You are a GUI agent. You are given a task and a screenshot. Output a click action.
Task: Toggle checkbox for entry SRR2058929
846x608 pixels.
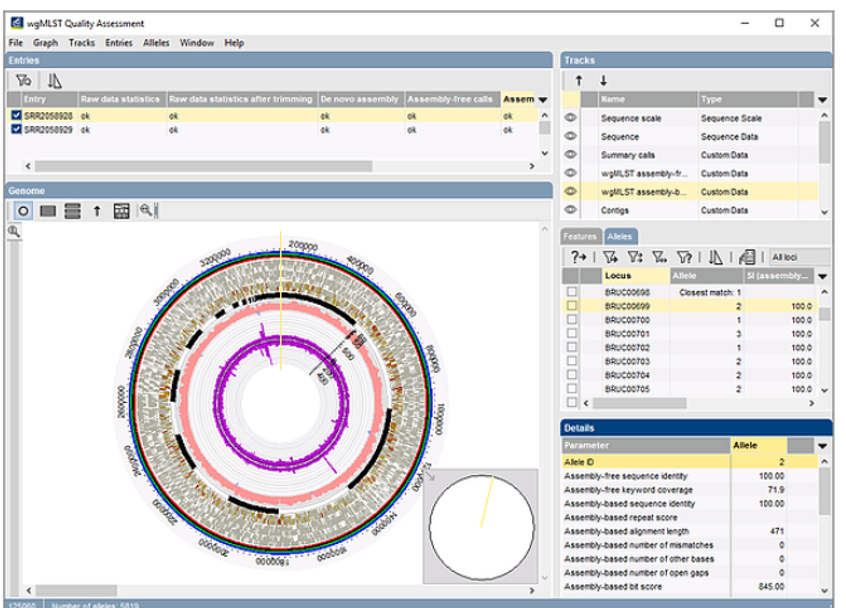tap(16, 129)
